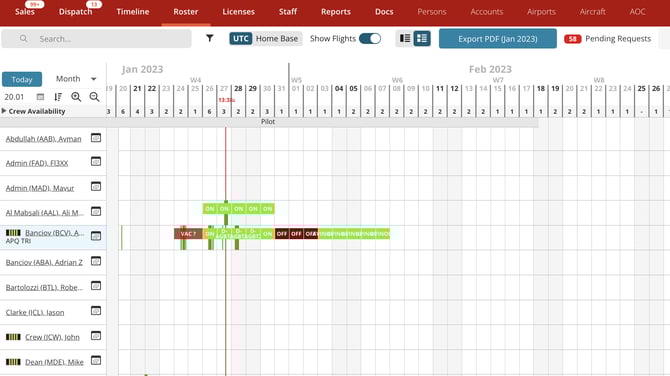Zoom out the roster timeline
The image size is (670, 376).
(94, 97)
